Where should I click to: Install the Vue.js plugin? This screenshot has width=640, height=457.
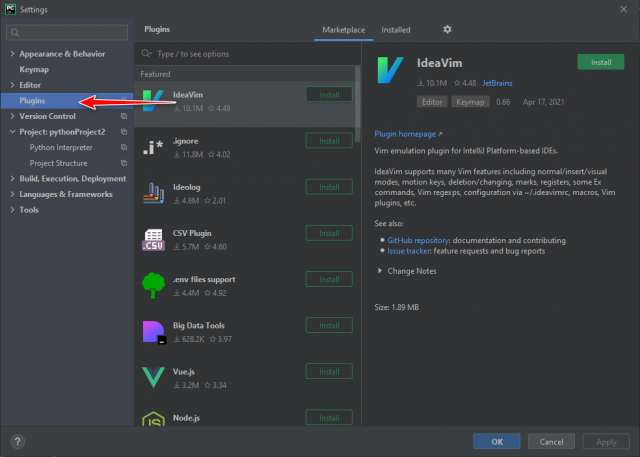(329, 371)
